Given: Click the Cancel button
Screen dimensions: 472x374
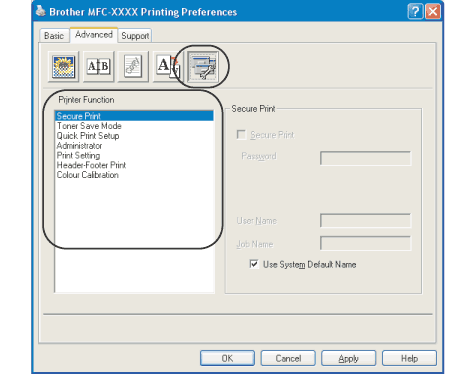Looking at the screenshot, I should [288, 358].
